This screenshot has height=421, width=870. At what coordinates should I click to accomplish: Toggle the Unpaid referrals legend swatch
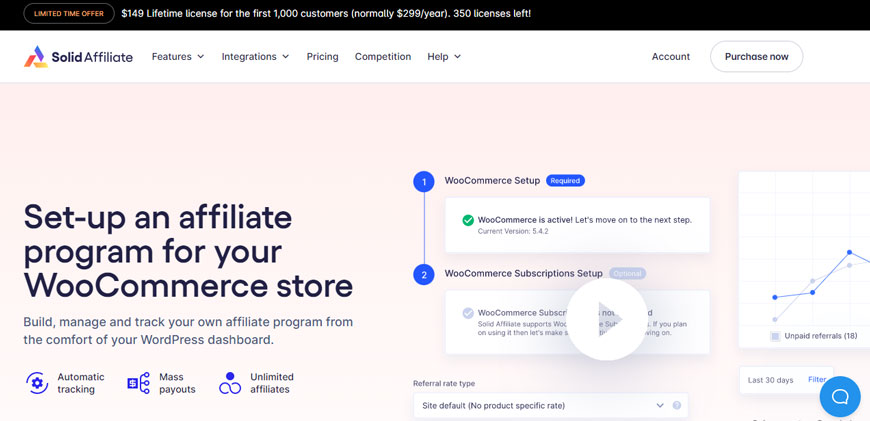pyautogui.click(x=775, y=336)
